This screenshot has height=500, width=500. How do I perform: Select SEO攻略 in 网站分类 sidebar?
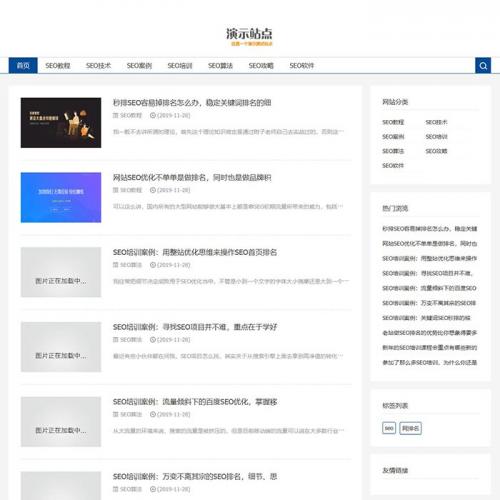436,151
